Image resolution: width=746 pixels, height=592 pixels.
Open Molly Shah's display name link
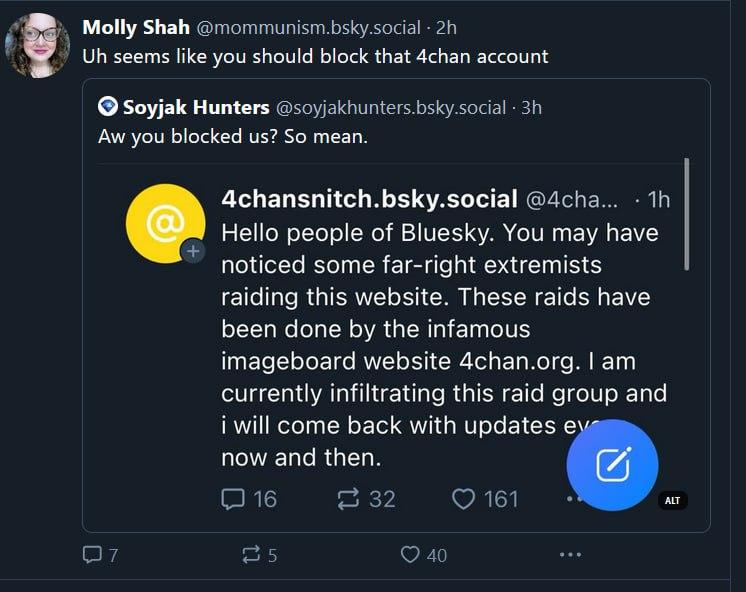136,27
